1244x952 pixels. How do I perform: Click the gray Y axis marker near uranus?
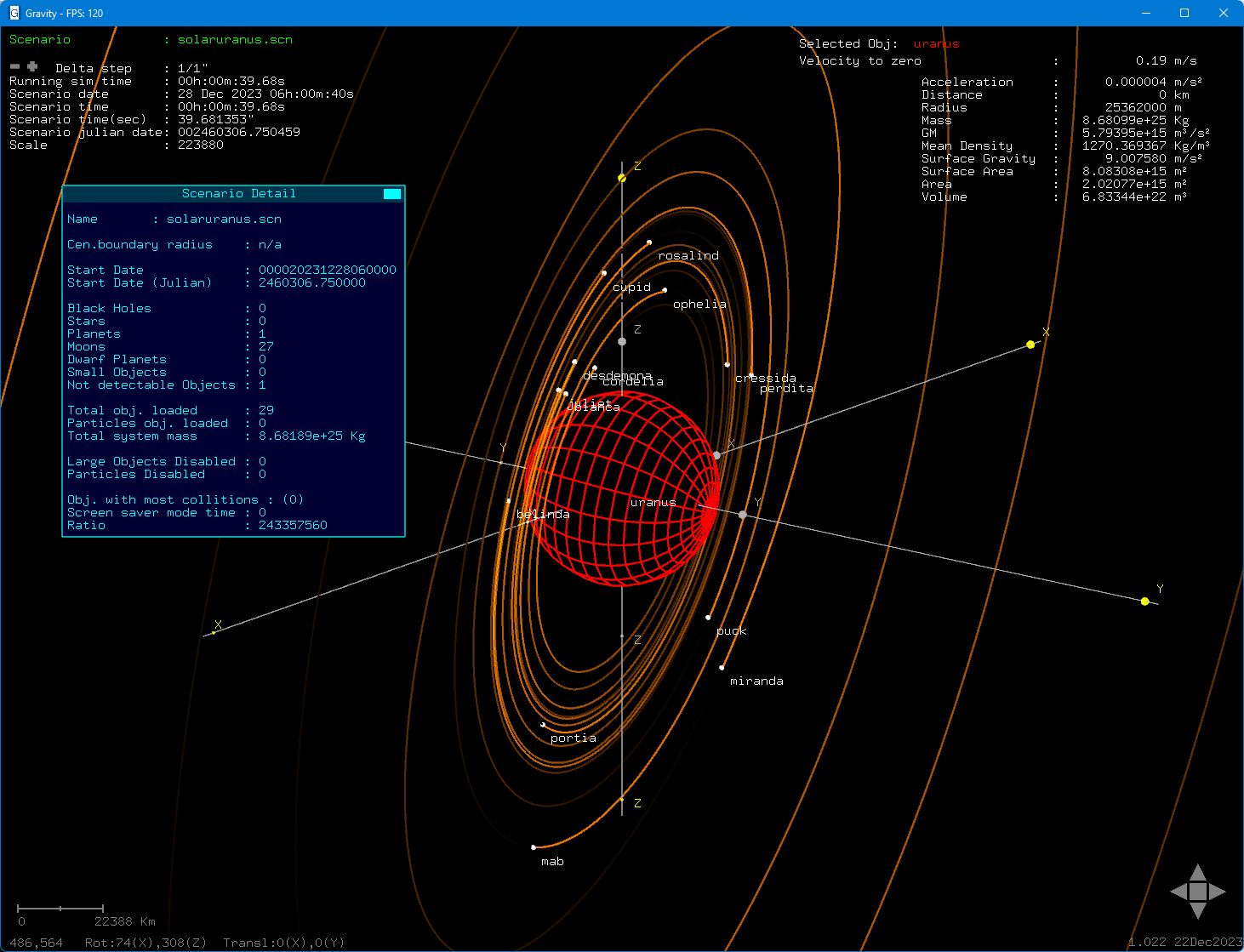click(x=743, y=515)
